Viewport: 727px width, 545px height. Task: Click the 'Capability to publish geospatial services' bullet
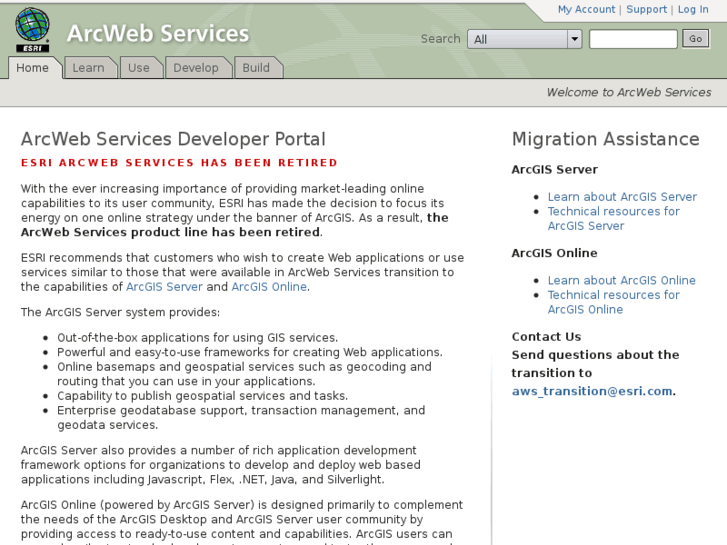[x=203, y=396]
